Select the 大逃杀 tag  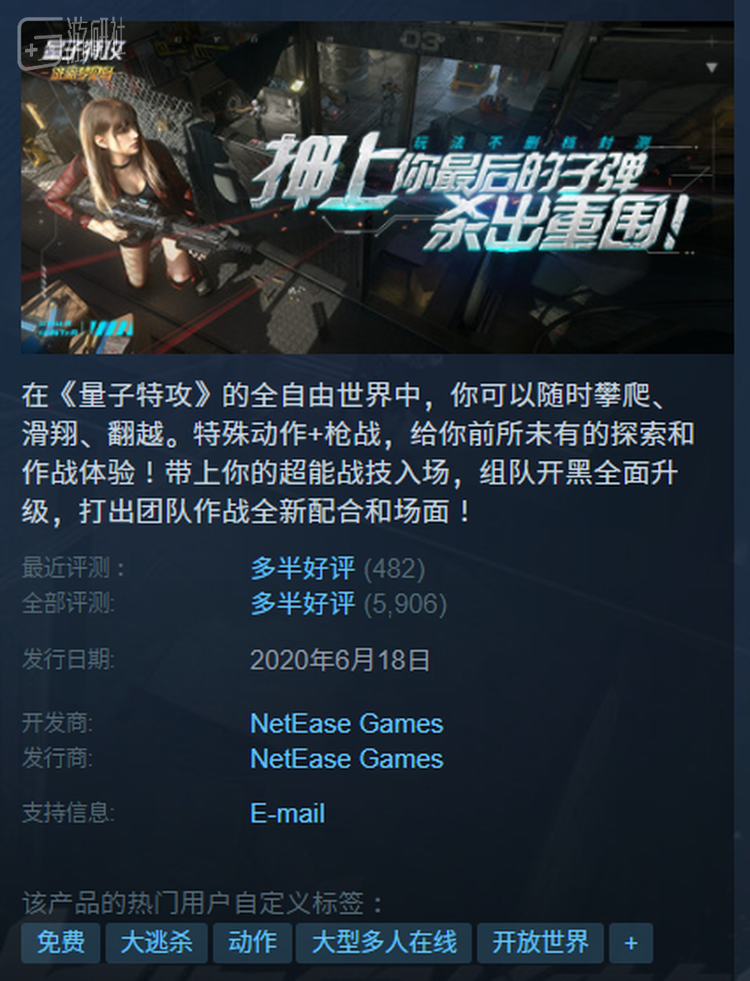click(x=156, y=942)
